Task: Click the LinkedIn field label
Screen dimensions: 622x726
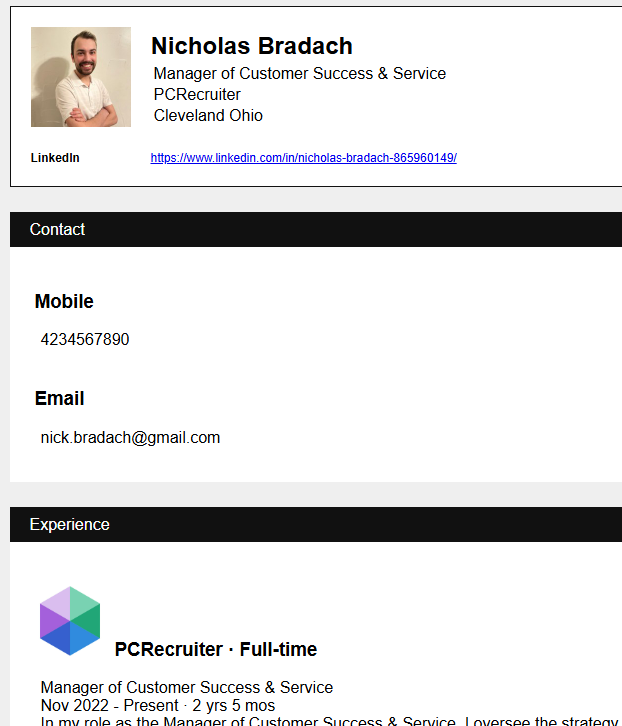Action: [x=55, y=158]
